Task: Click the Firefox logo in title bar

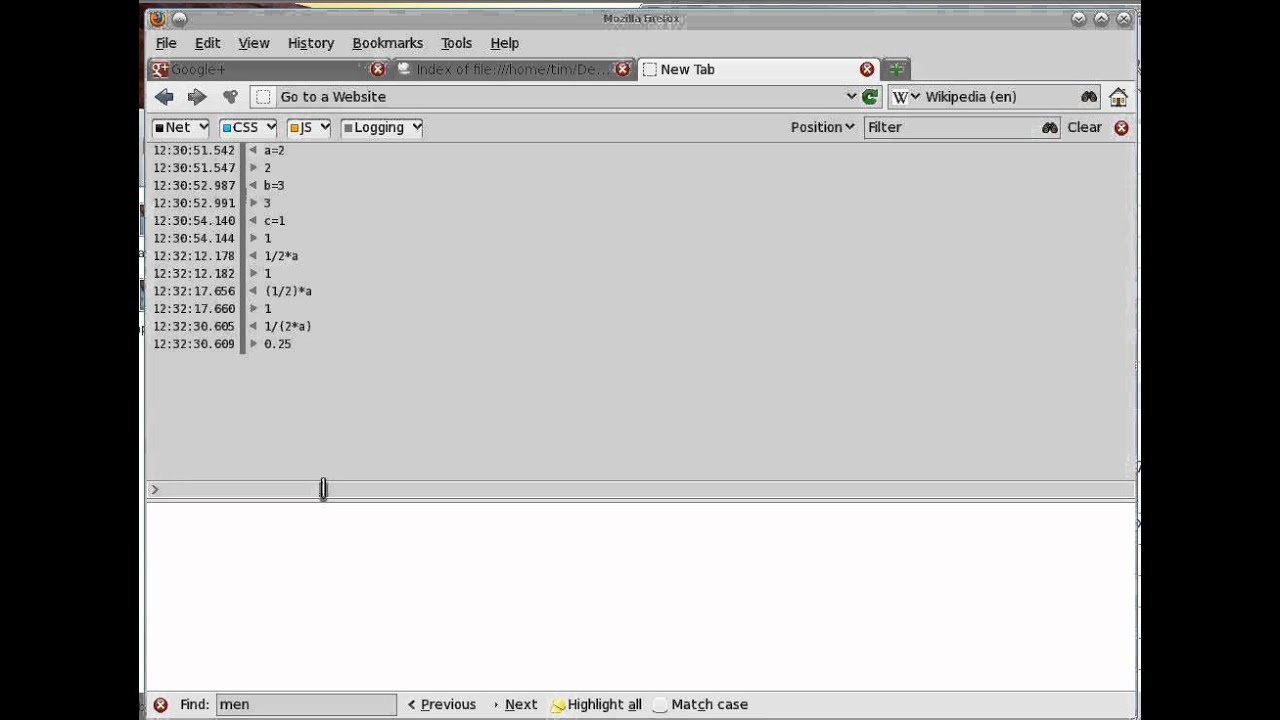Action: click(157, 18)
